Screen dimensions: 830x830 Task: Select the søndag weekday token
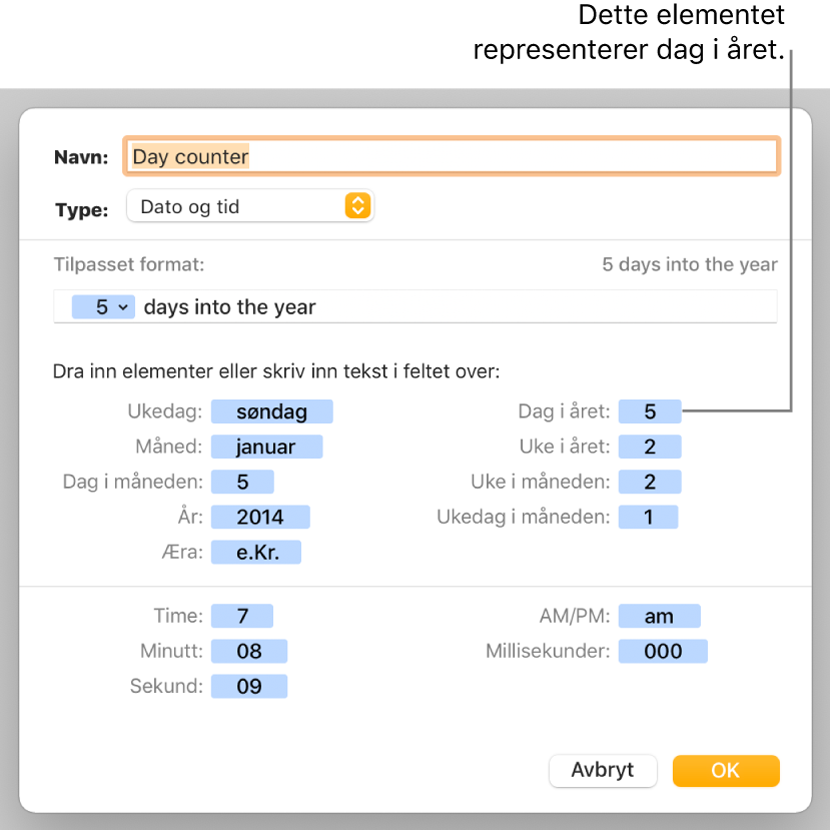click(283, 411)
